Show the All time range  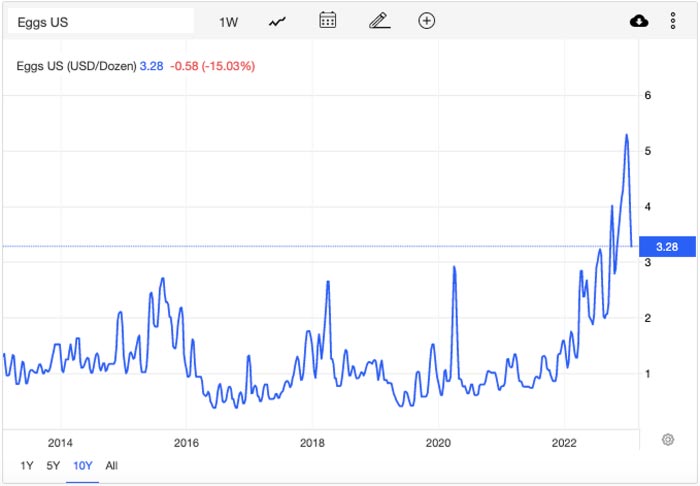[112, 465]
